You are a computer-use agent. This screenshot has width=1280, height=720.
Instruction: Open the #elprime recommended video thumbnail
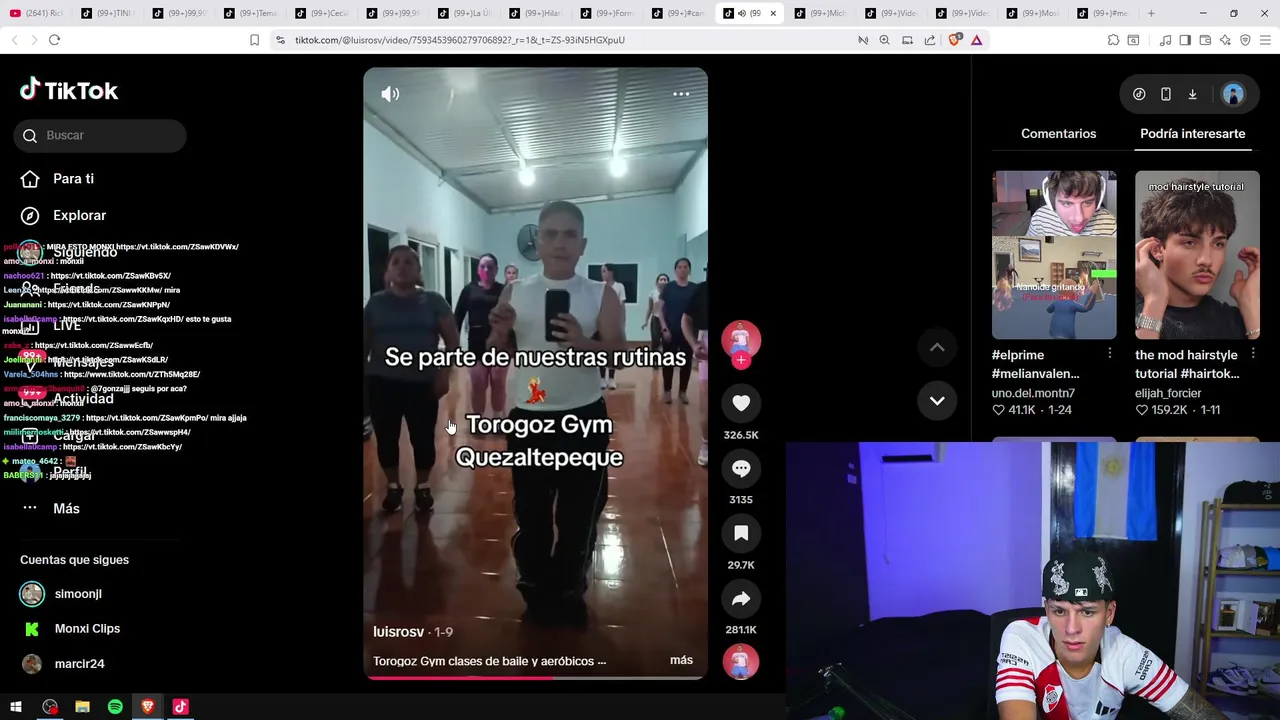click(1054, 255)
